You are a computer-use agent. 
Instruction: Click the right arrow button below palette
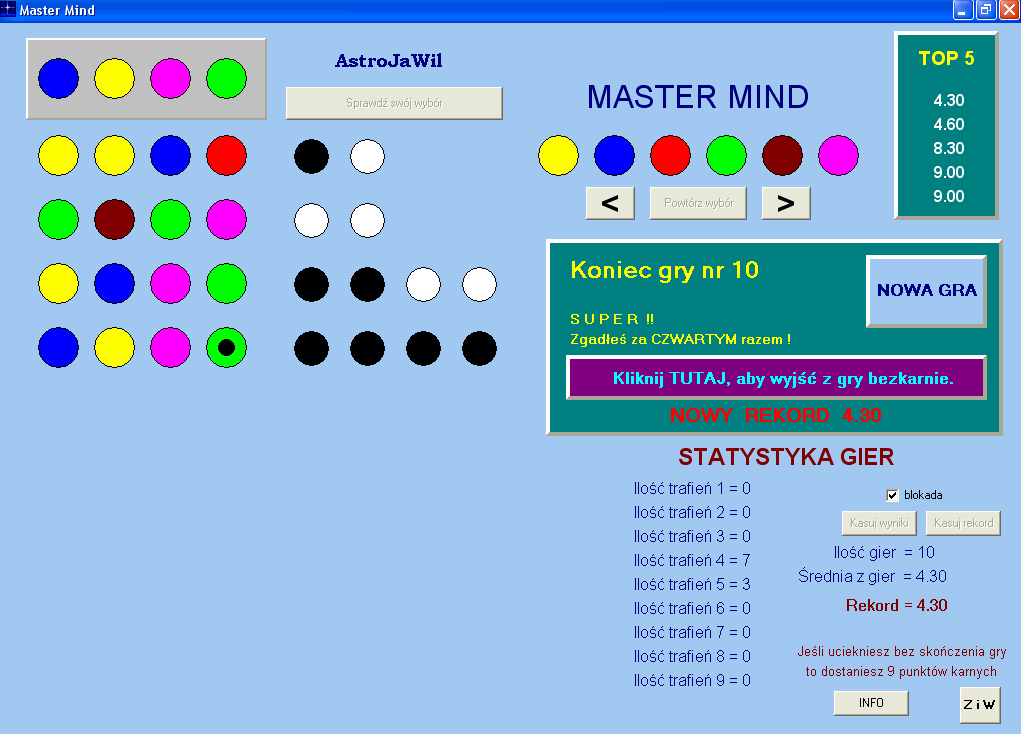[x=786, y=203]
